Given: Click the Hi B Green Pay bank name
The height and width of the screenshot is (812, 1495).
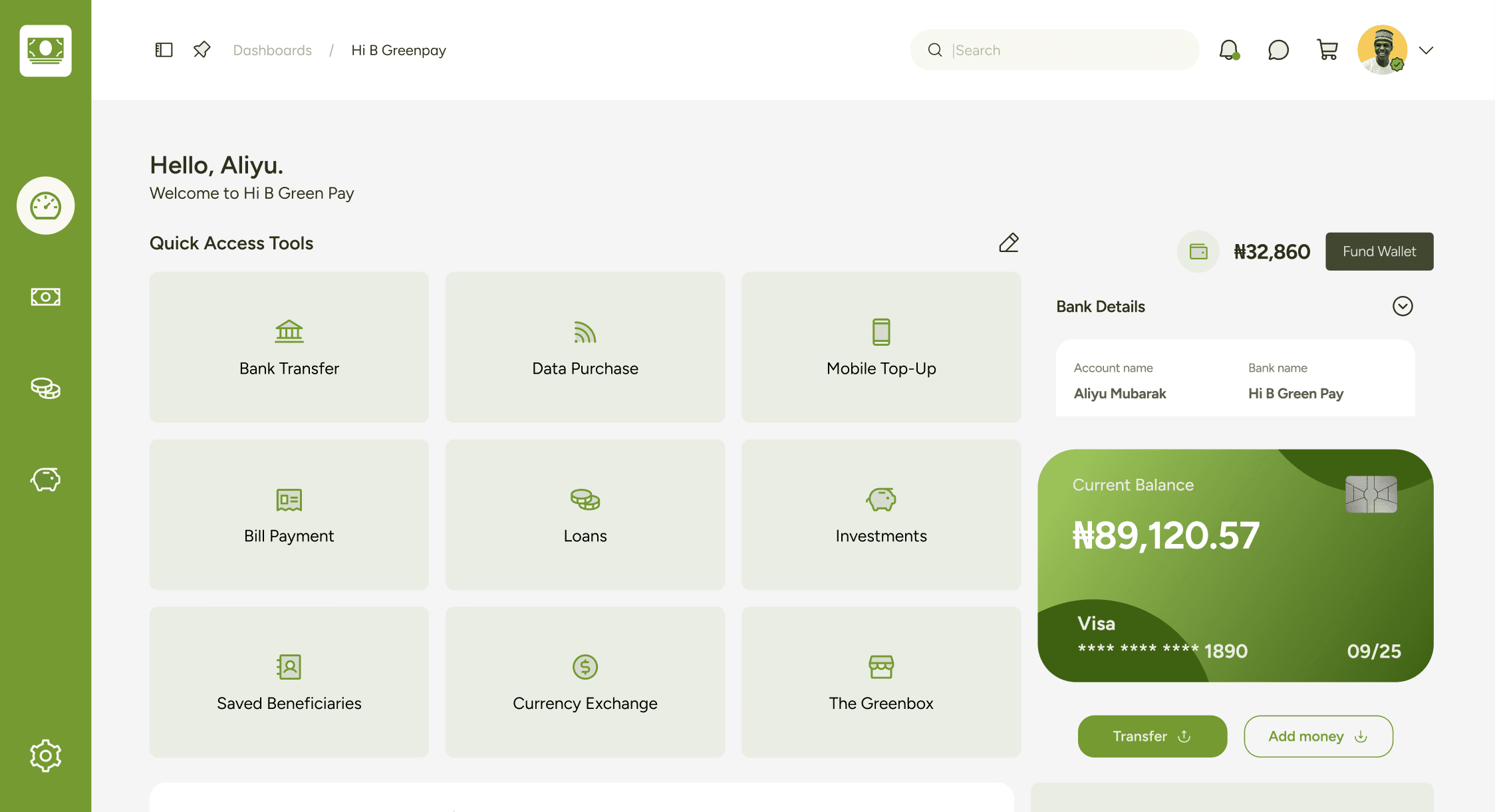Looking at the screenshot, I should [x=1295, y=394].
